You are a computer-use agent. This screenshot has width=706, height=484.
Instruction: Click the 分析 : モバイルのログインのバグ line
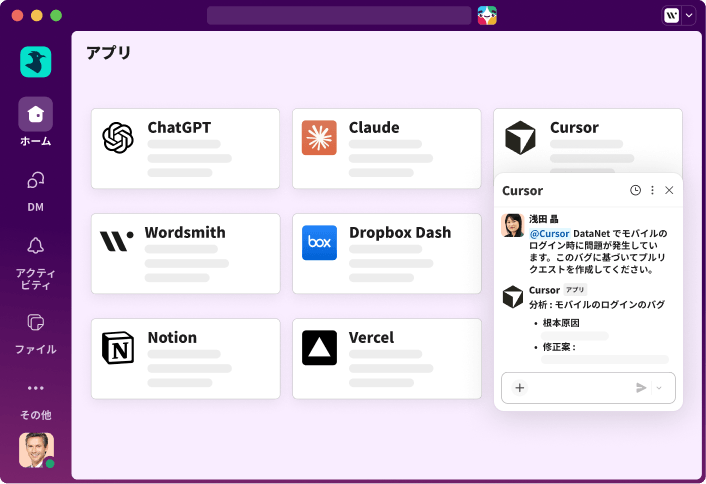click(597, 305)
